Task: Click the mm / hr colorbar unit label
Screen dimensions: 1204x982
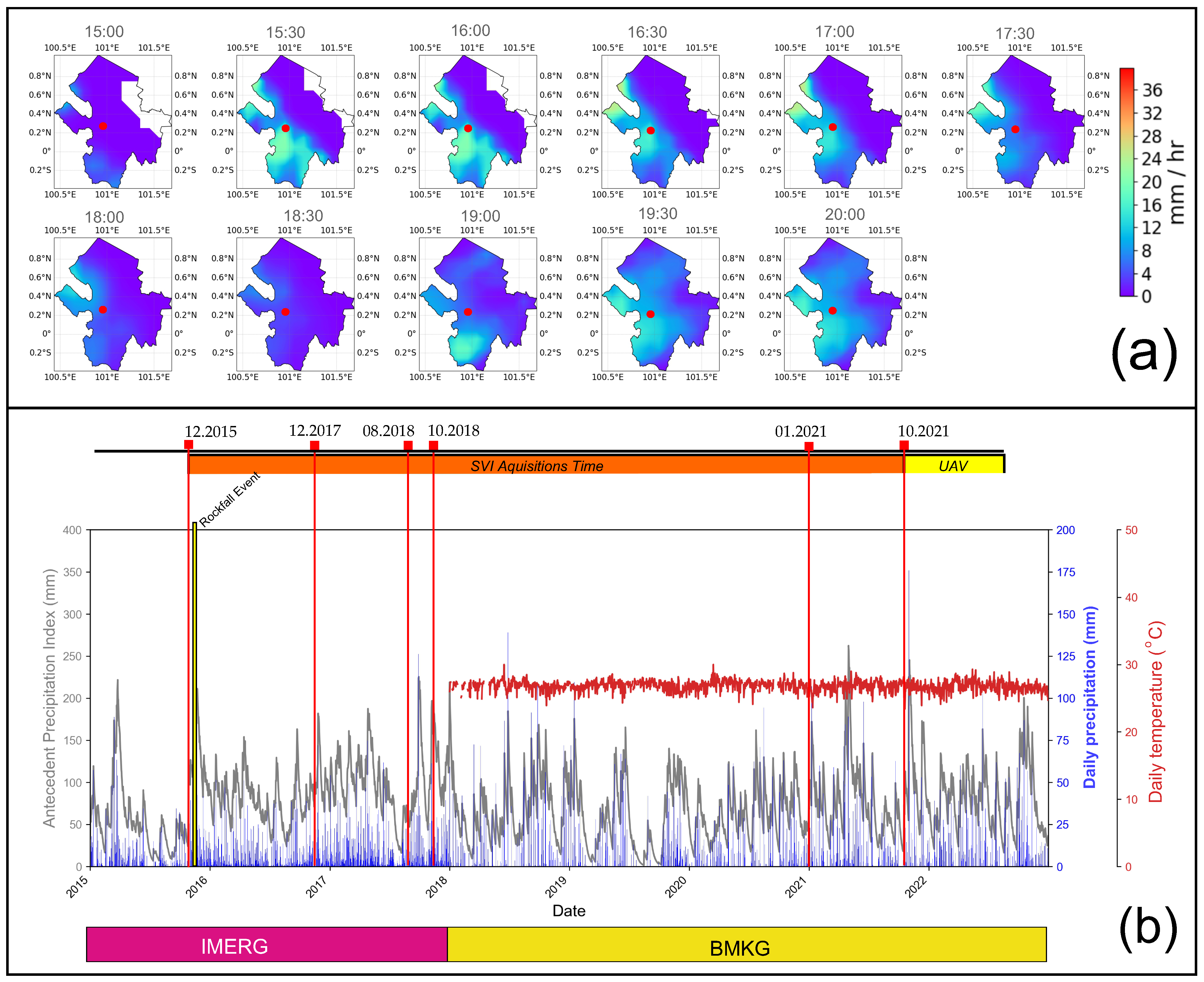Action: 1176,182
